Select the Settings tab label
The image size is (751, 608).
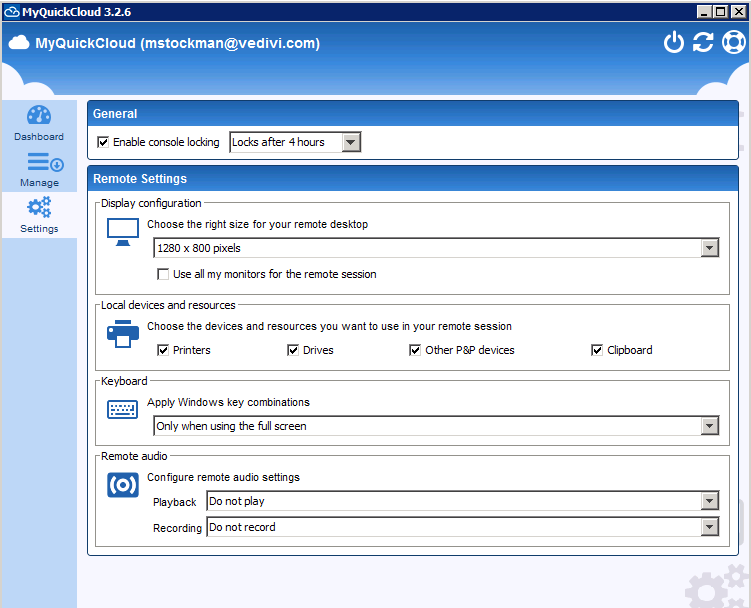click(39, 229)
